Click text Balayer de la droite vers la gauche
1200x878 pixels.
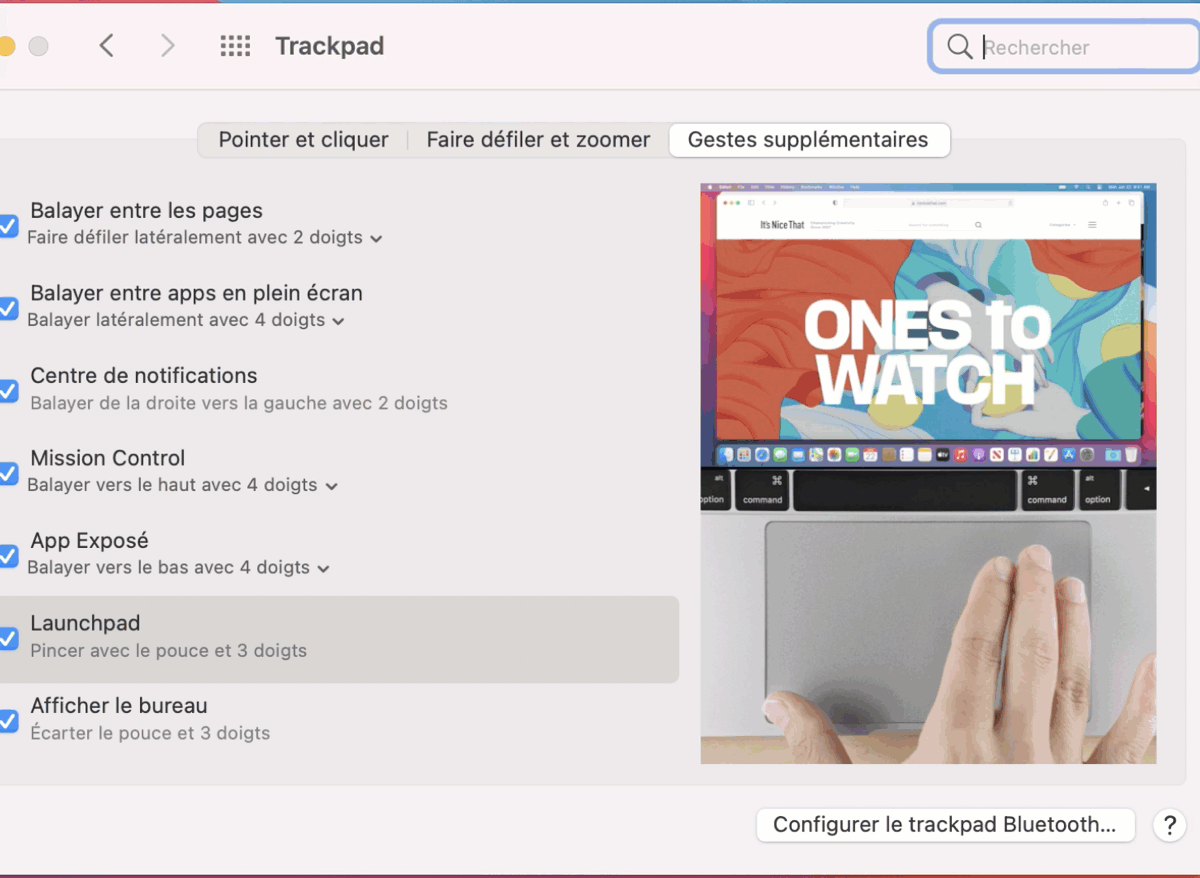click(179, 403)
